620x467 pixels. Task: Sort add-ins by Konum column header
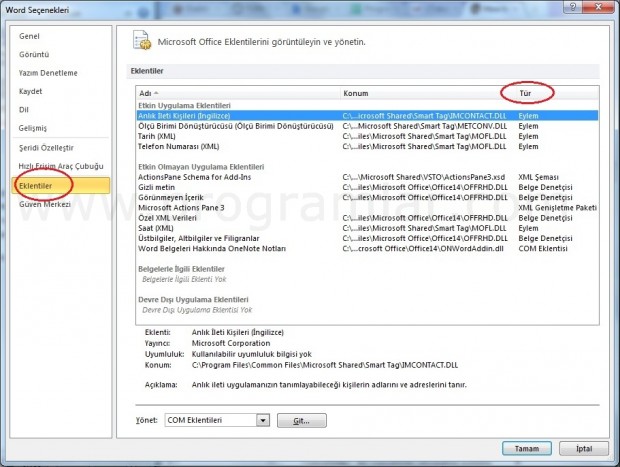click(x=428, y=93)
